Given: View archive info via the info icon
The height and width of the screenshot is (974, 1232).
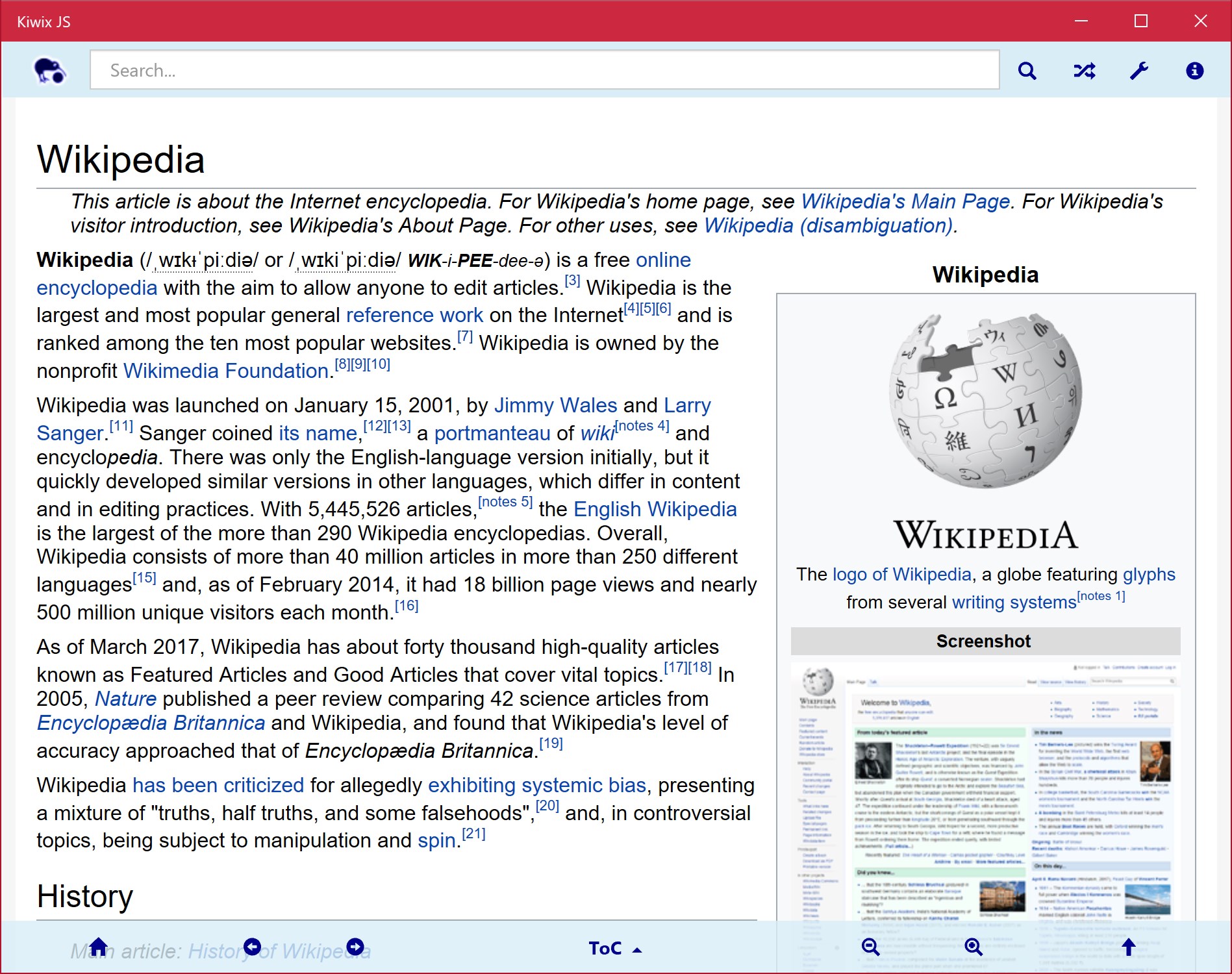Looking at the screenshot, I should [x=1195, y=70].
